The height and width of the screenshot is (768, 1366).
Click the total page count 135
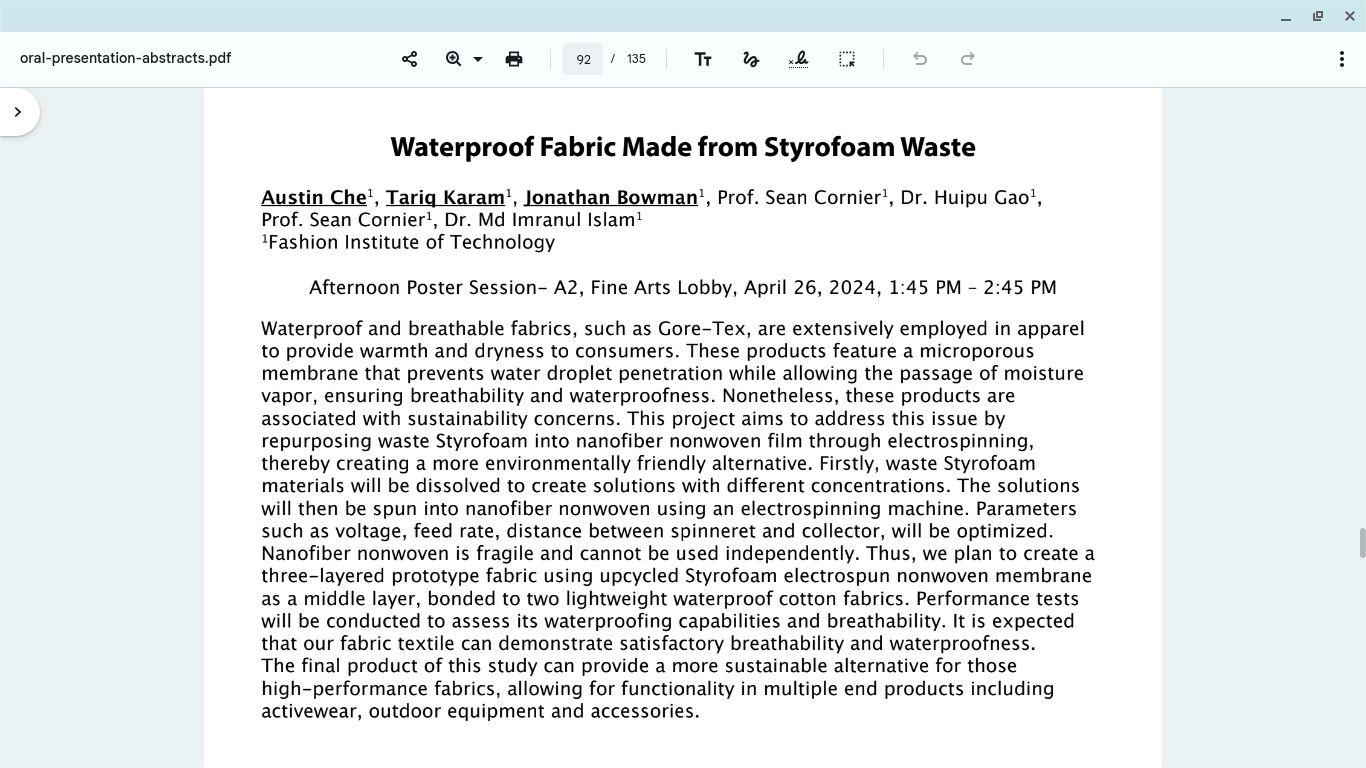tap(636, 59)
